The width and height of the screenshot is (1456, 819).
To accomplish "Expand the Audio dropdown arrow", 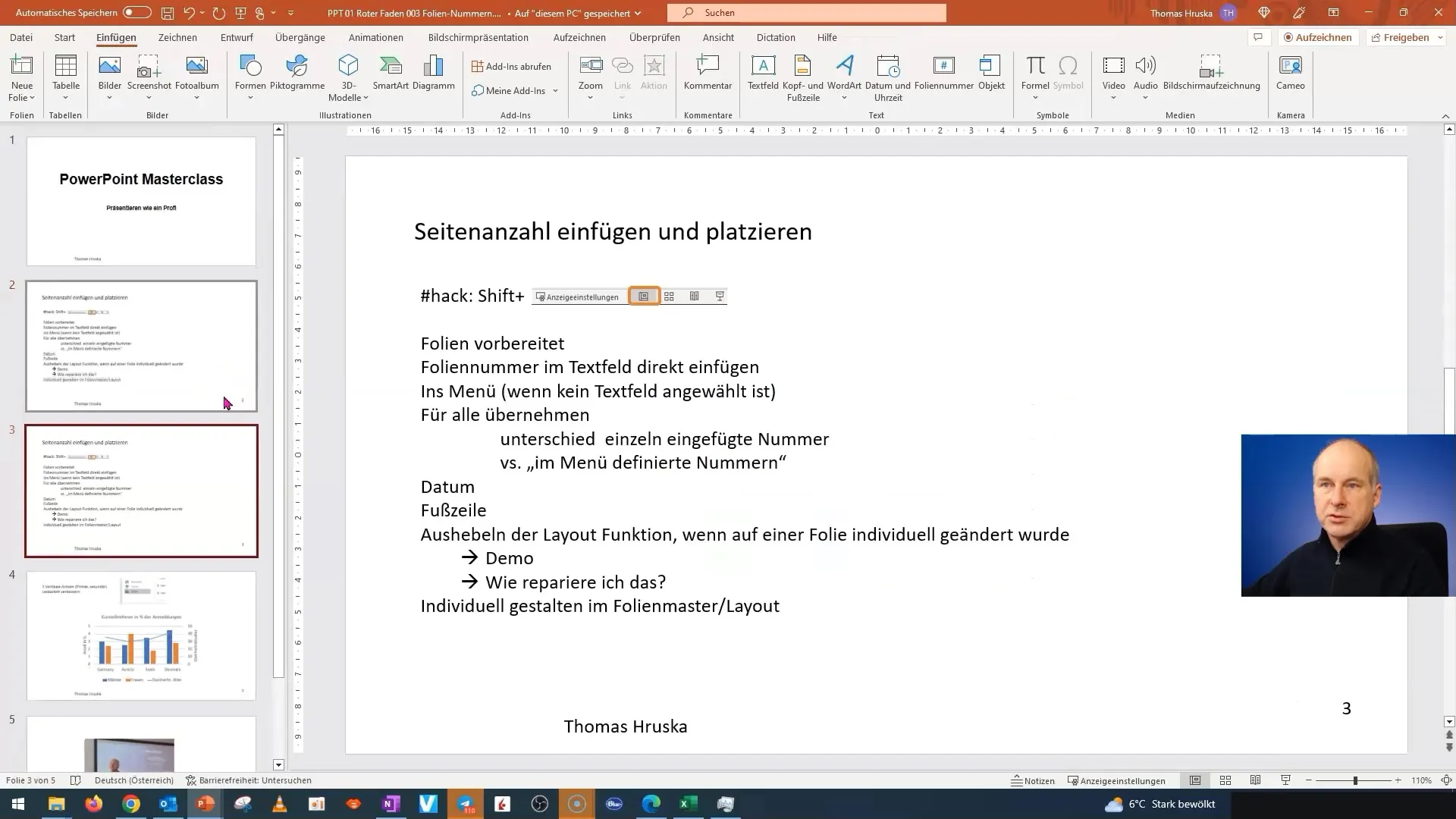I will tap(1145, 98).
